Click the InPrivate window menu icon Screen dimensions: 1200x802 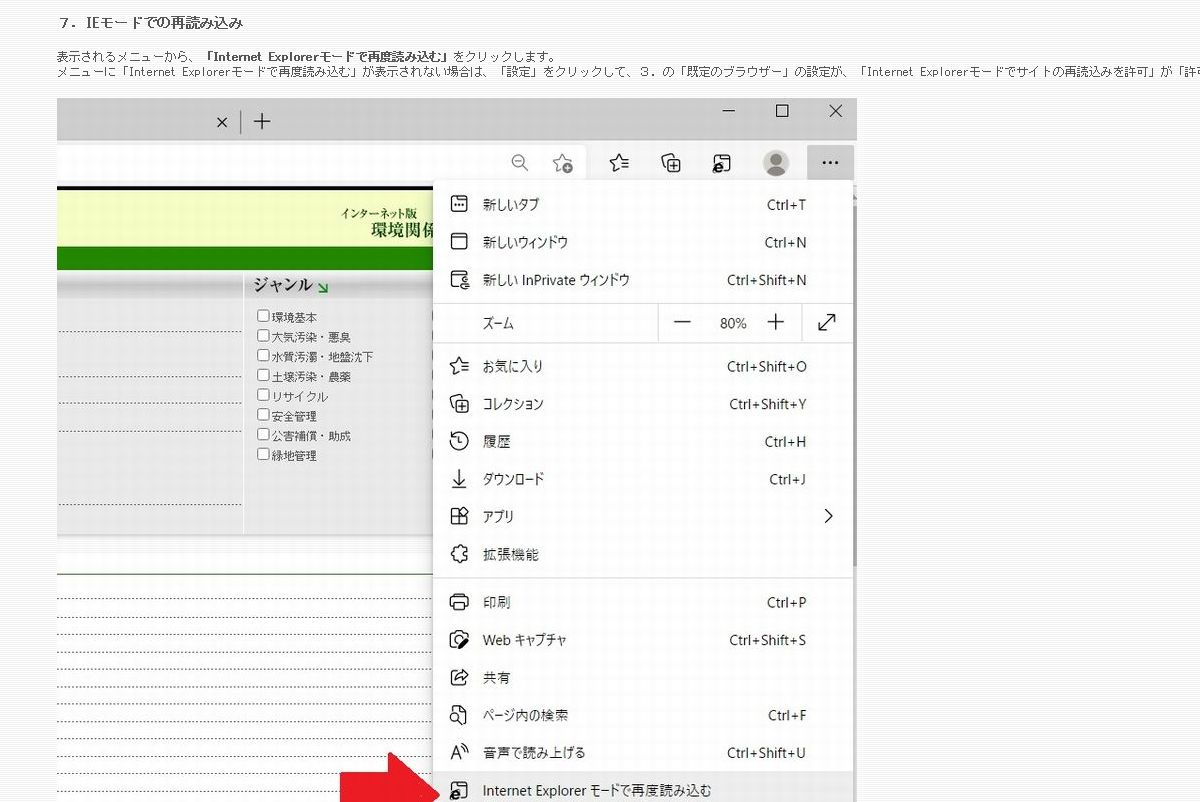[459, 280]
